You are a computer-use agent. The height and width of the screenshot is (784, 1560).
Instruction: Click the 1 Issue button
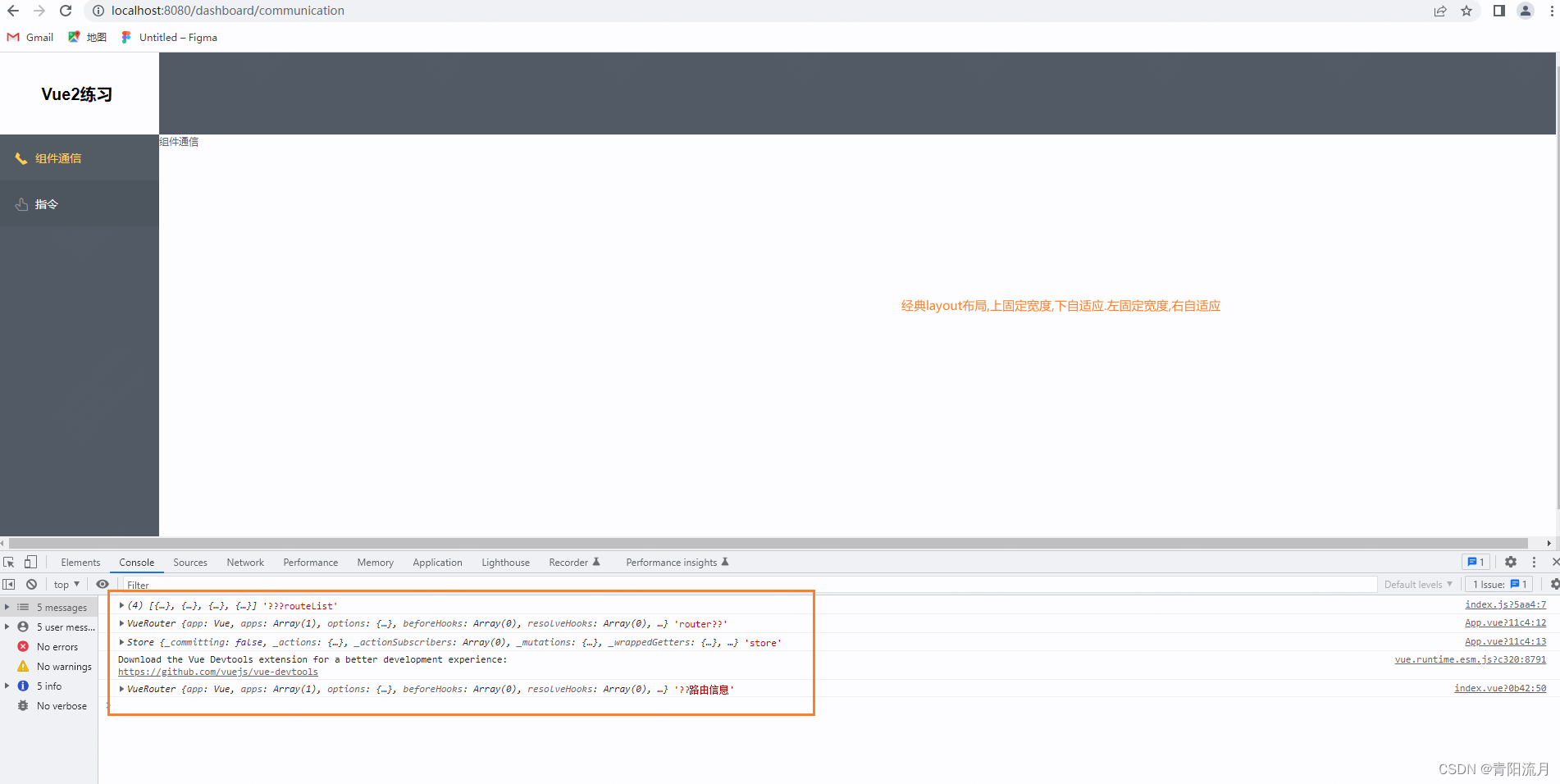point(1499,584)
